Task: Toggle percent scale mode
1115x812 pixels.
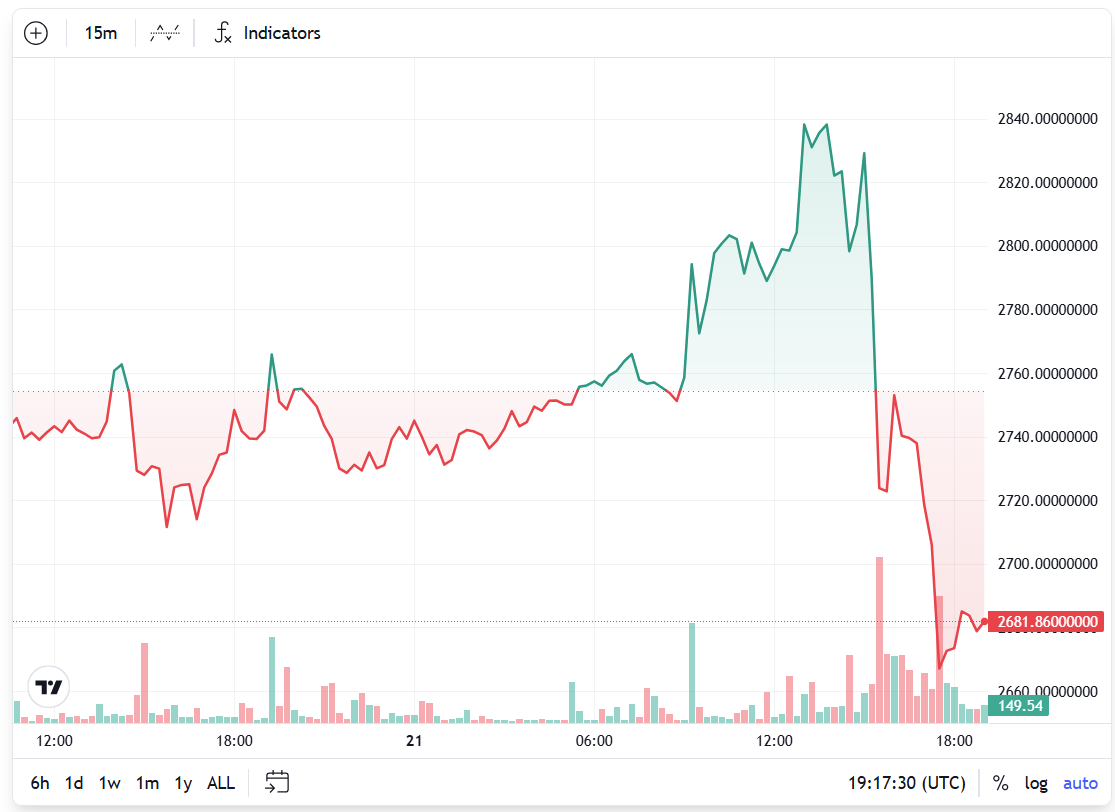Action: click(1000, 783)
